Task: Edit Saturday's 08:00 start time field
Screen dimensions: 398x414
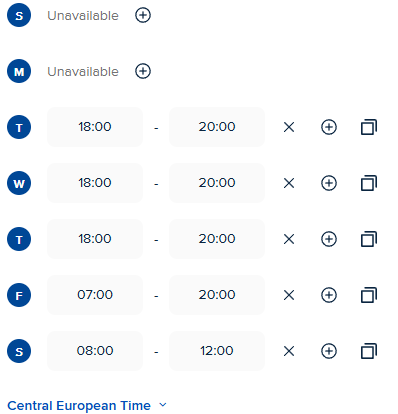Action: [x=95, y=351]
